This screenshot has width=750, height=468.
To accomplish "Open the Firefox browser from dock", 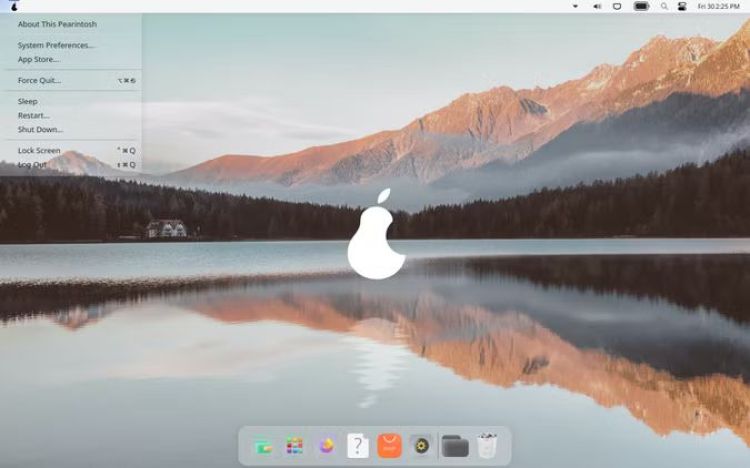I will [326, 446].
